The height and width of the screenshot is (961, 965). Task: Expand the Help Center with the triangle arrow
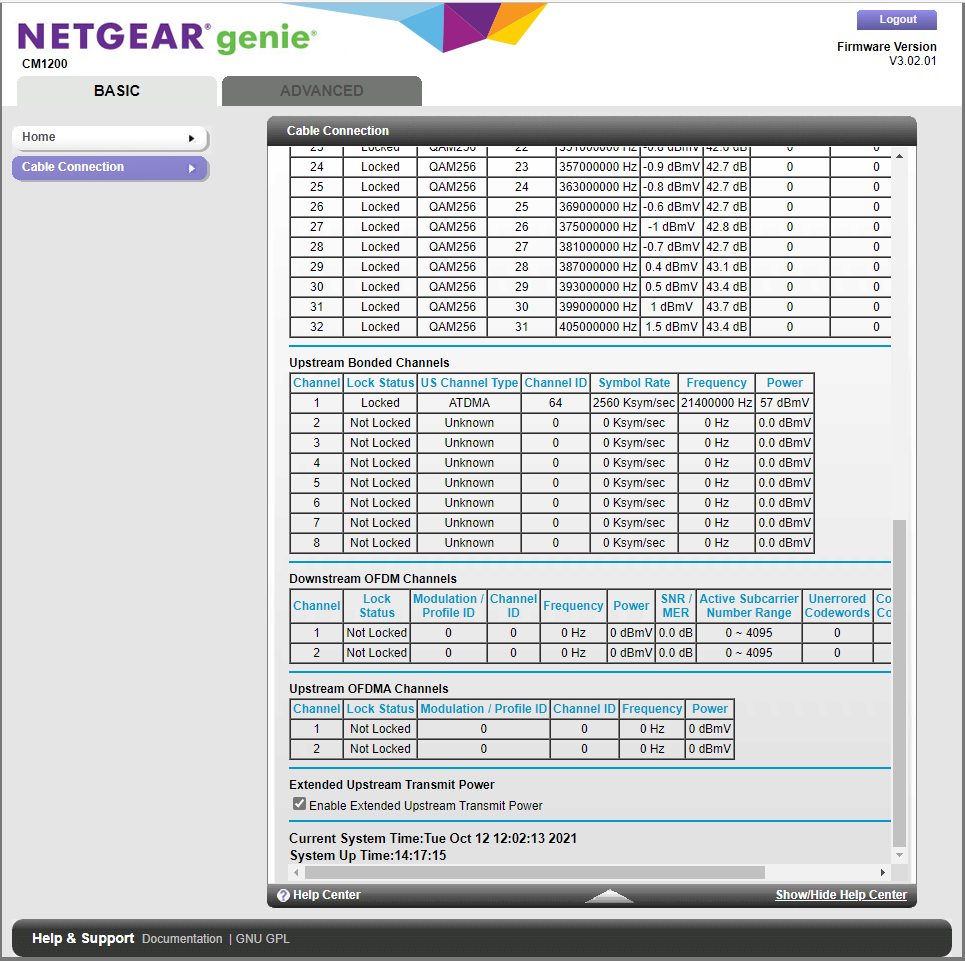[x=609, y=896]
